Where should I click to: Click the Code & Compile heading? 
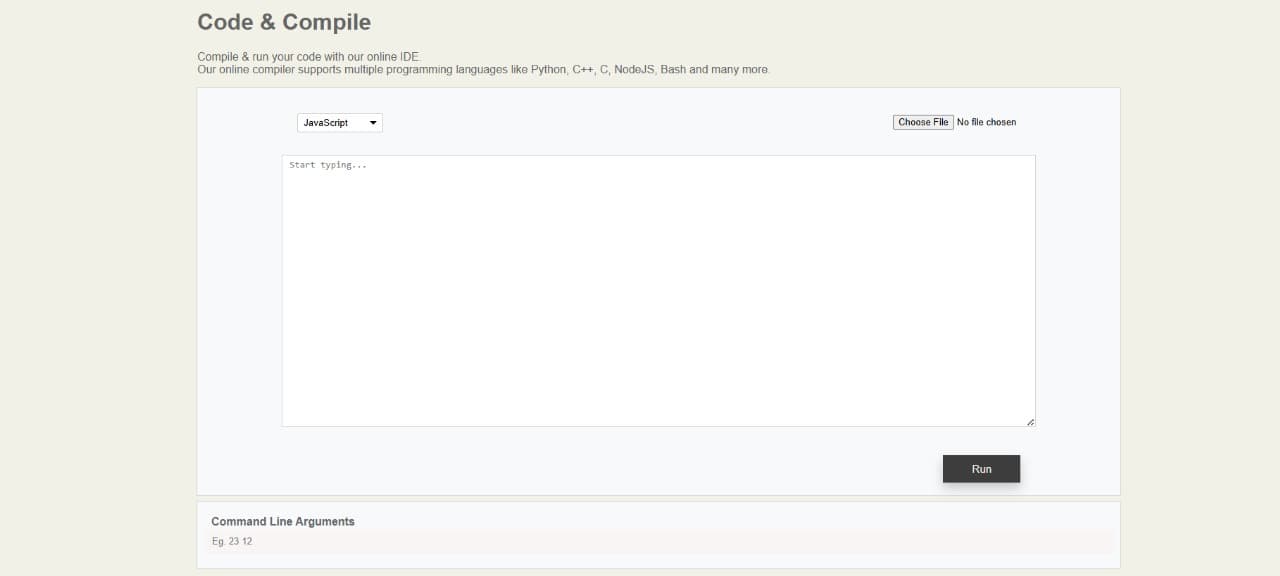[x=283, y=22]
